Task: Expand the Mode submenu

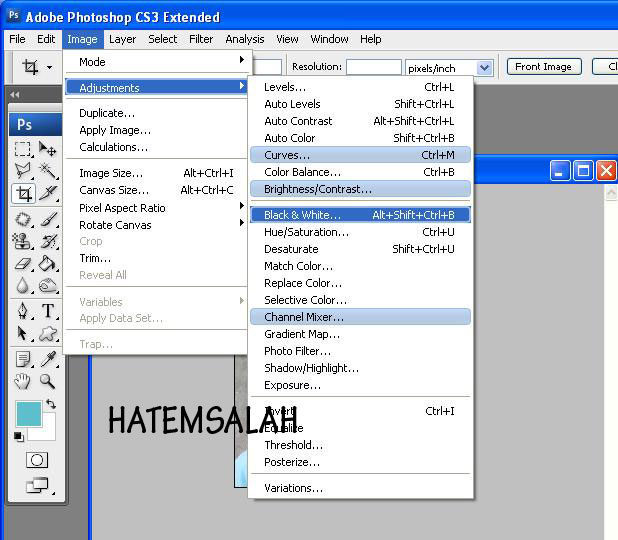Action: pos(156,61)
